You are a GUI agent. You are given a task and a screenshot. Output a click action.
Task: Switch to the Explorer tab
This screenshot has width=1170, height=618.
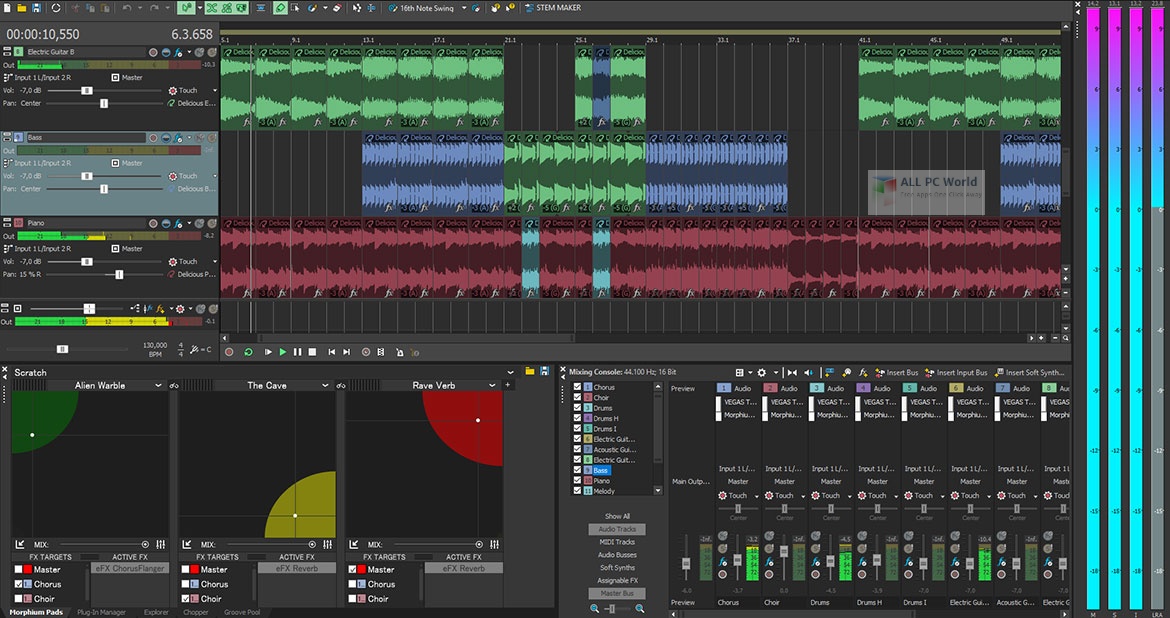coord(156,612)
